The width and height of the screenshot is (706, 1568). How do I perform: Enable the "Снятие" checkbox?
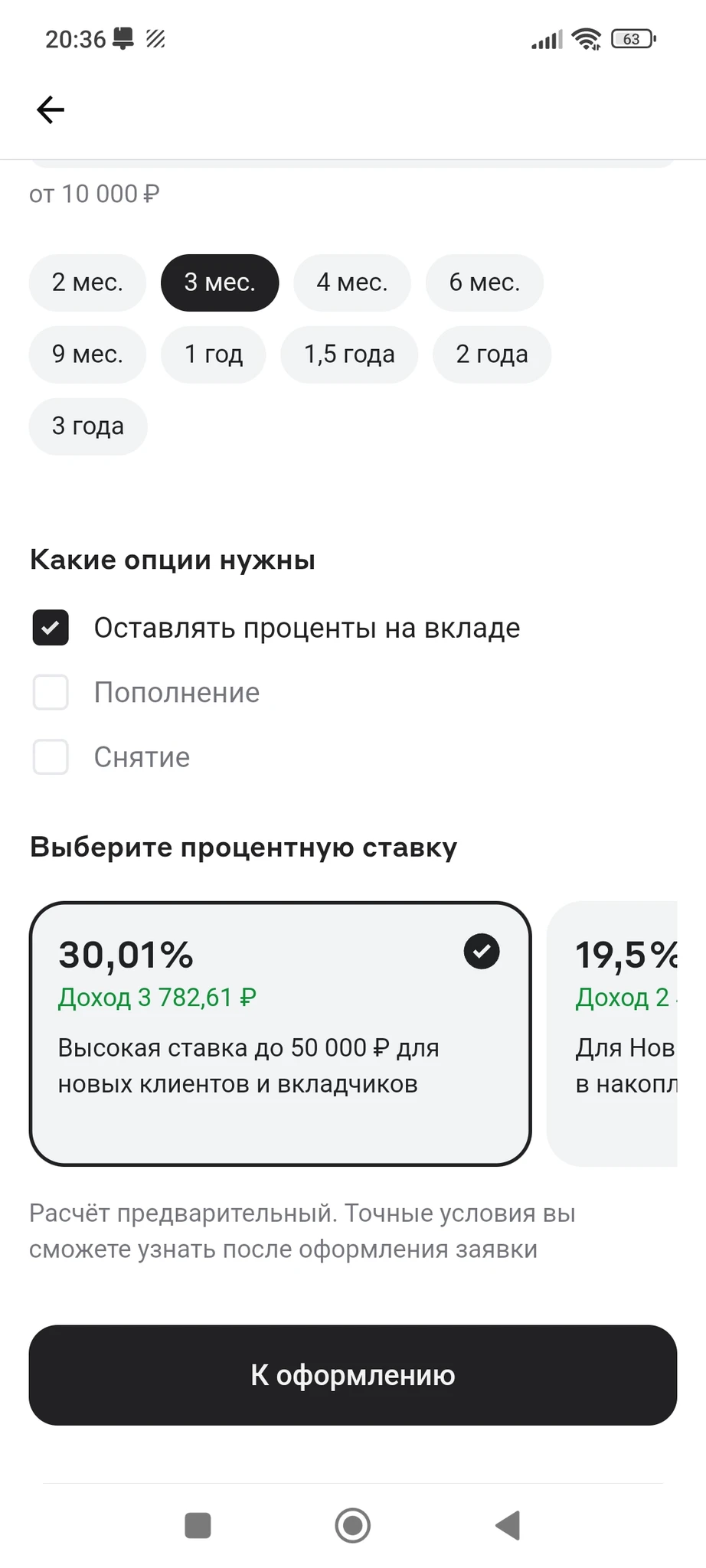51,757
